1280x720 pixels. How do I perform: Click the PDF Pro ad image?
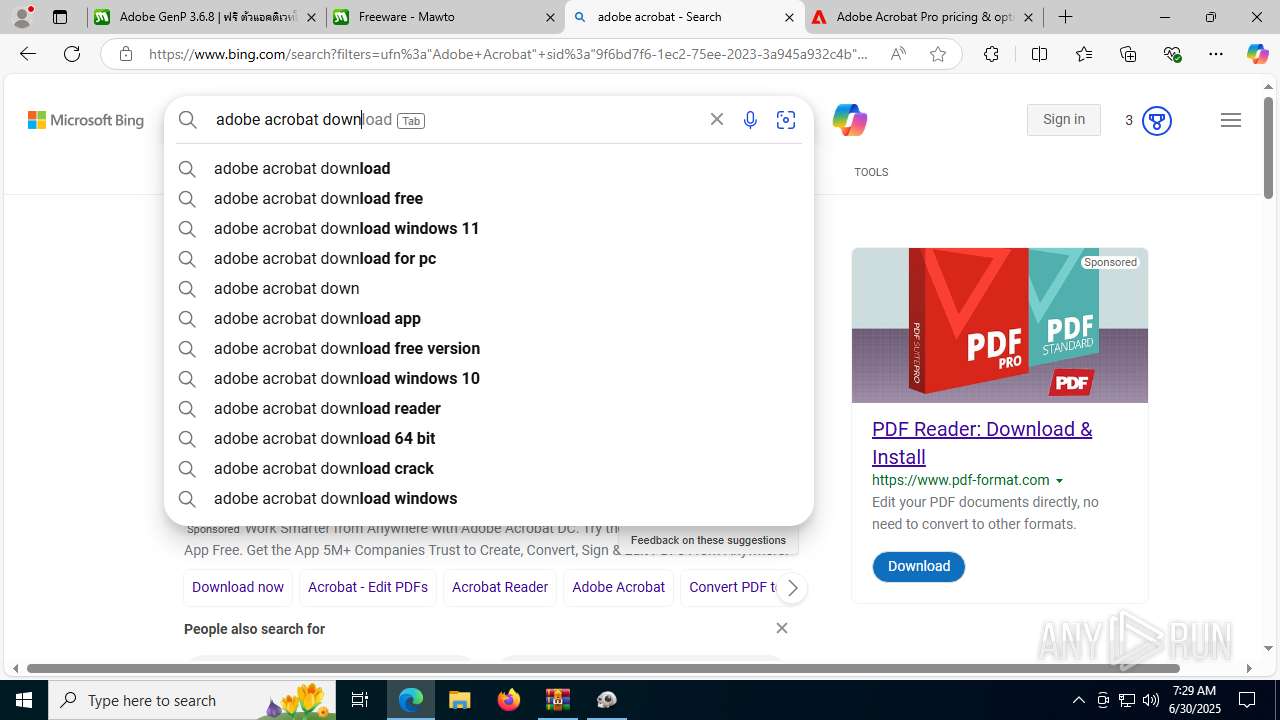[1000, 325]
